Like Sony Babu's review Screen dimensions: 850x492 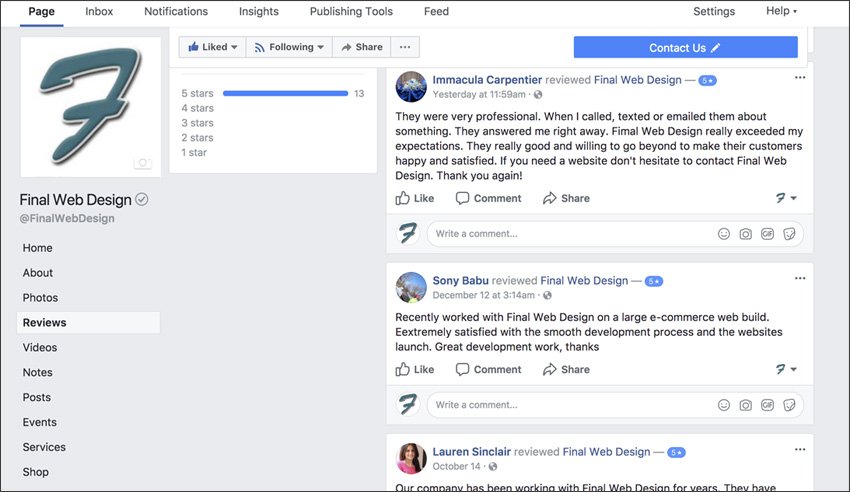(415, 370)
